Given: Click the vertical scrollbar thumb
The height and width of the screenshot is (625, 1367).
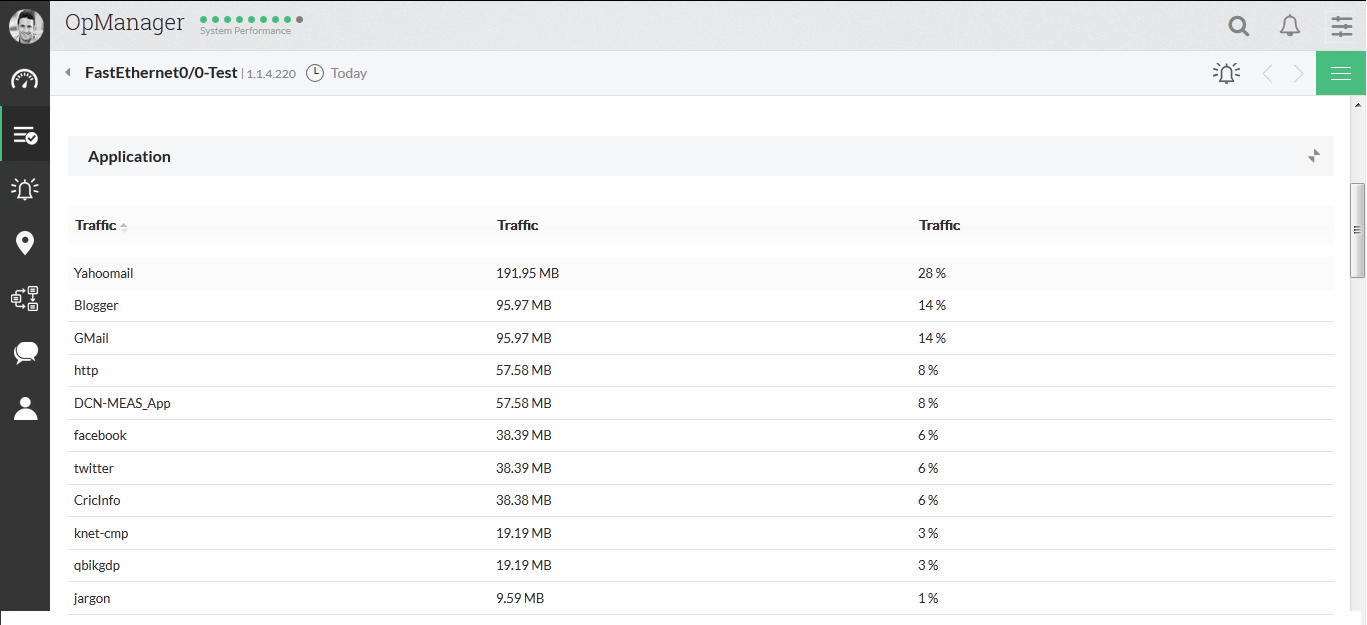Looking at the screenshot, I should pos(1357,230).
